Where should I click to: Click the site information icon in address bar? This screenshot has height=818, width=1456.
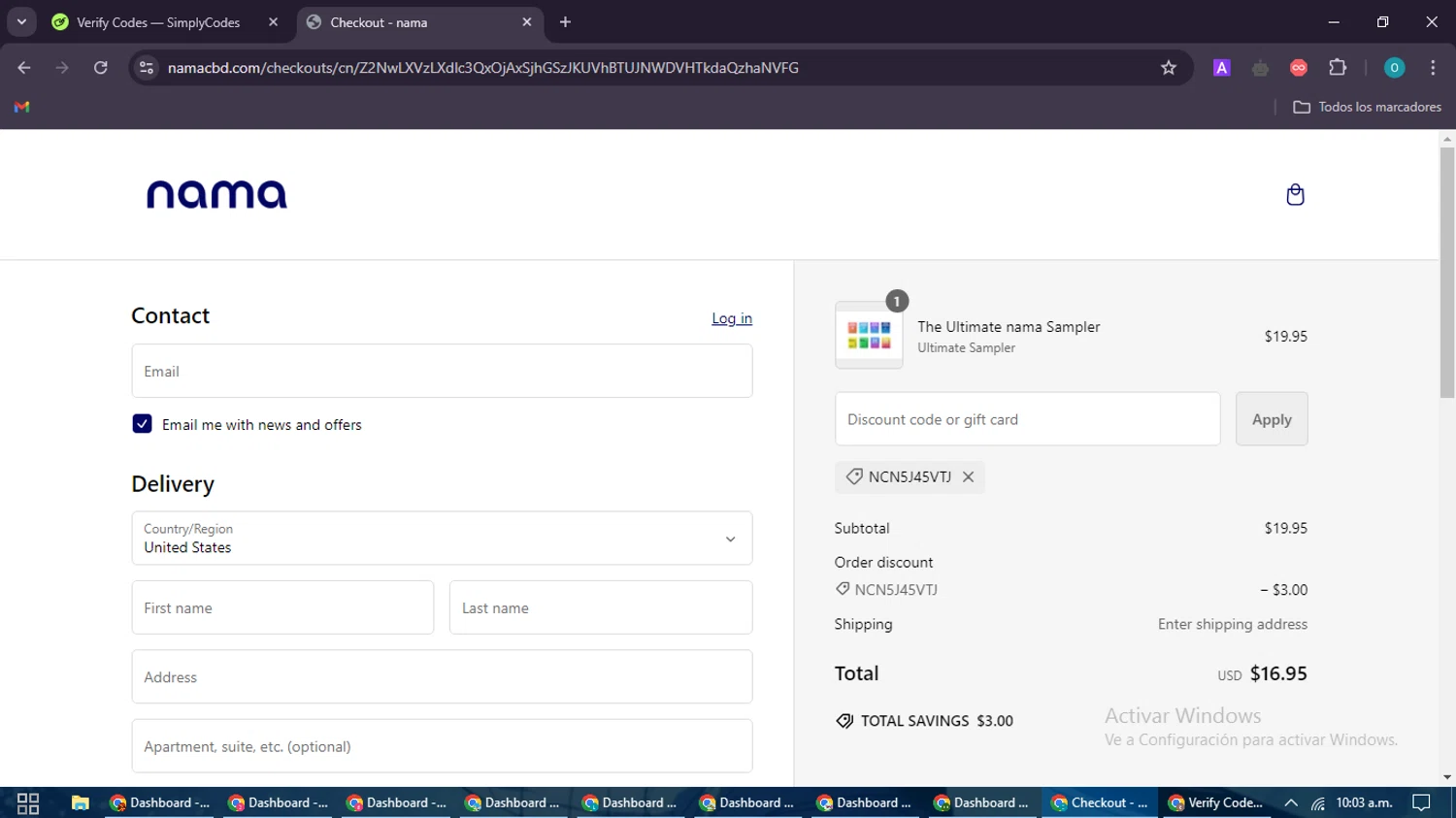(147, 68)
